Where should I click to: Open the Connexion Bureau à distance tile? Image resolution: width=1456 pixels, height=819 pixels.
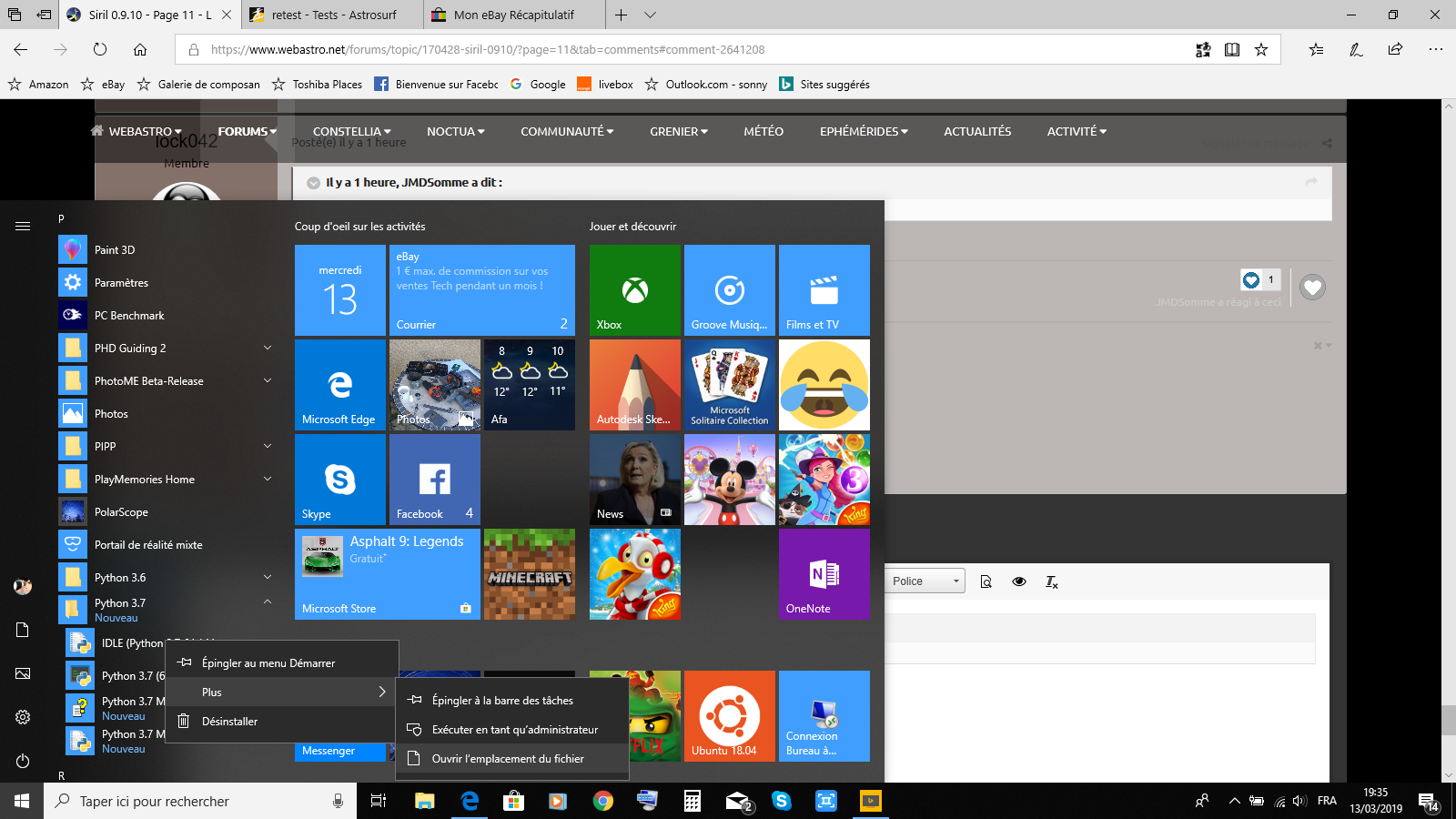(824, 716)
